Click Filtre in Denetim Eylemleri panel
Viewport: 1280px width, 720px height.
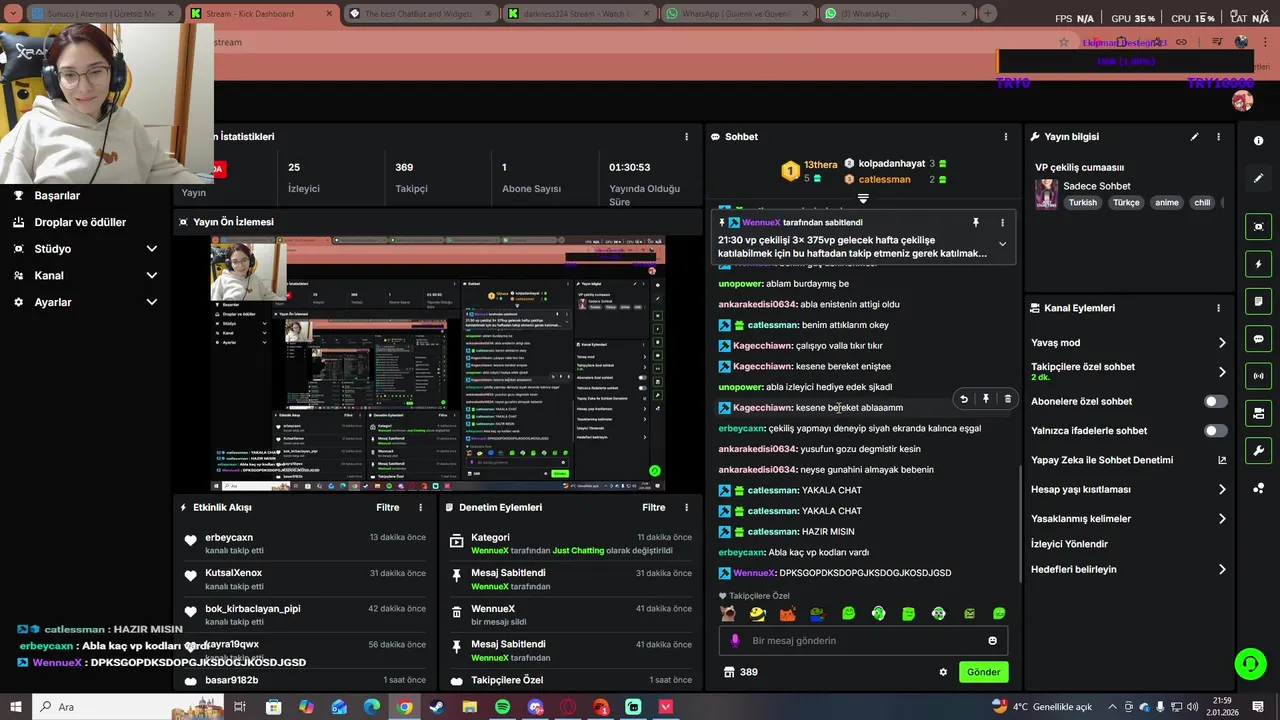tap(653, 508)
